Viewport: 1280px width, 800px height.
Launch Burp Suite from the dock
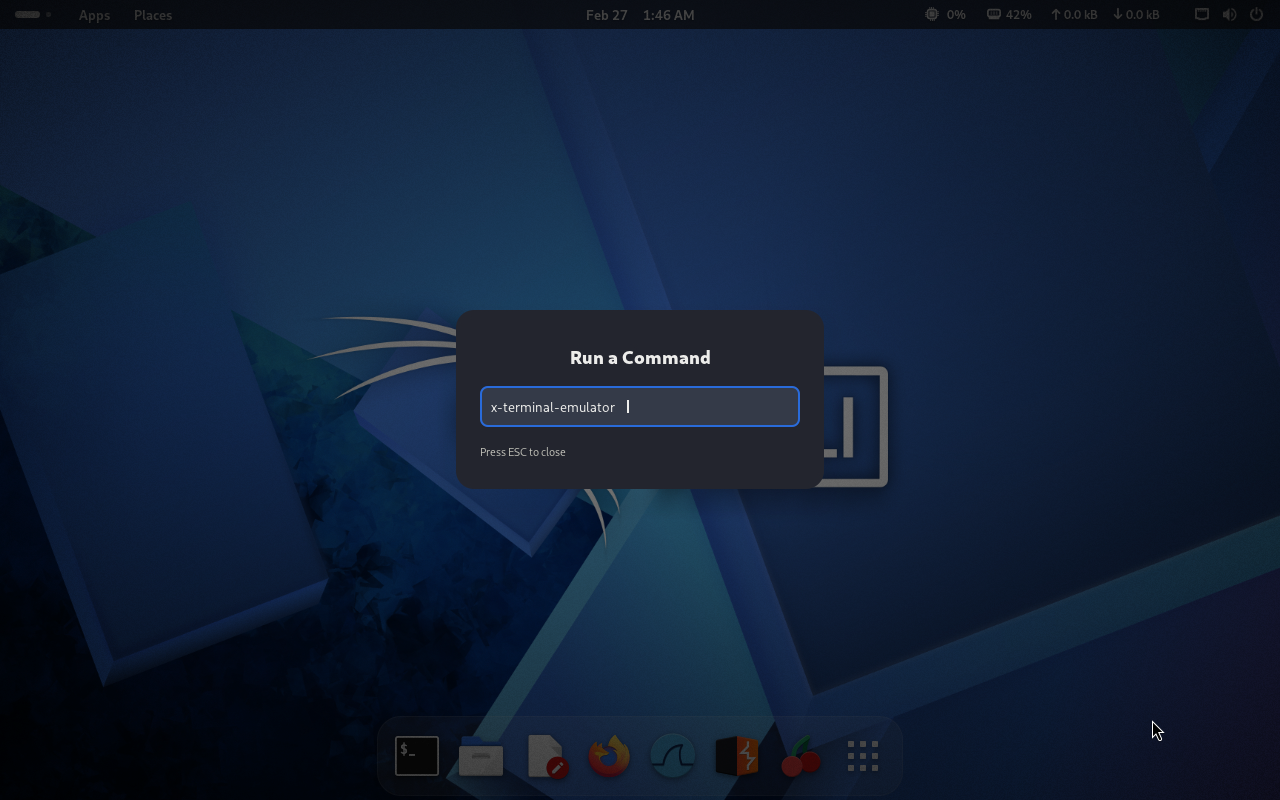[x=737, y=756]
